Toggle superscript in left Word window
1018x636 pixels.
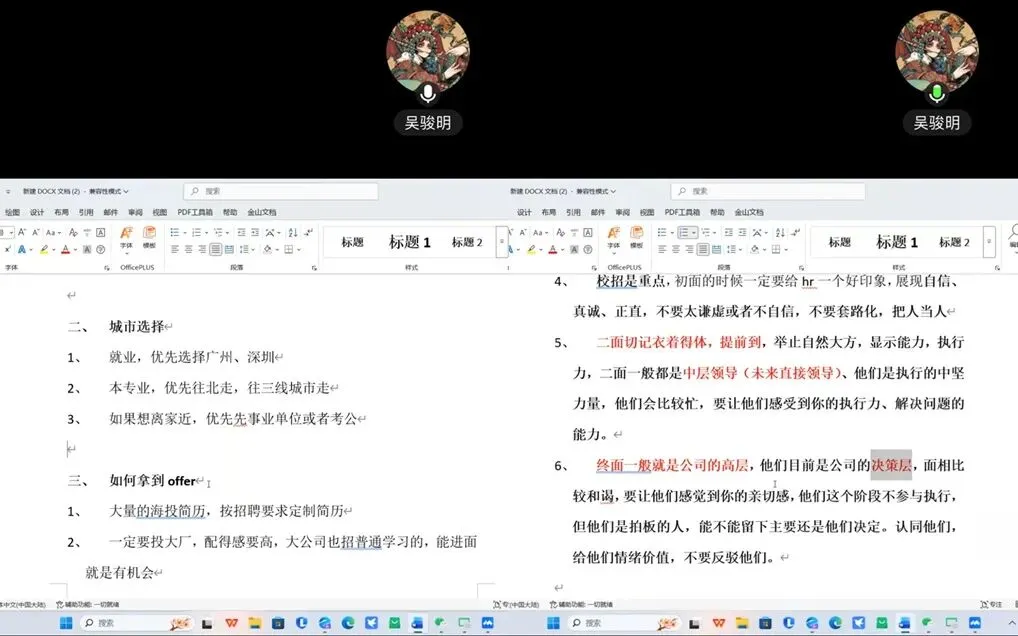(8, 249)
